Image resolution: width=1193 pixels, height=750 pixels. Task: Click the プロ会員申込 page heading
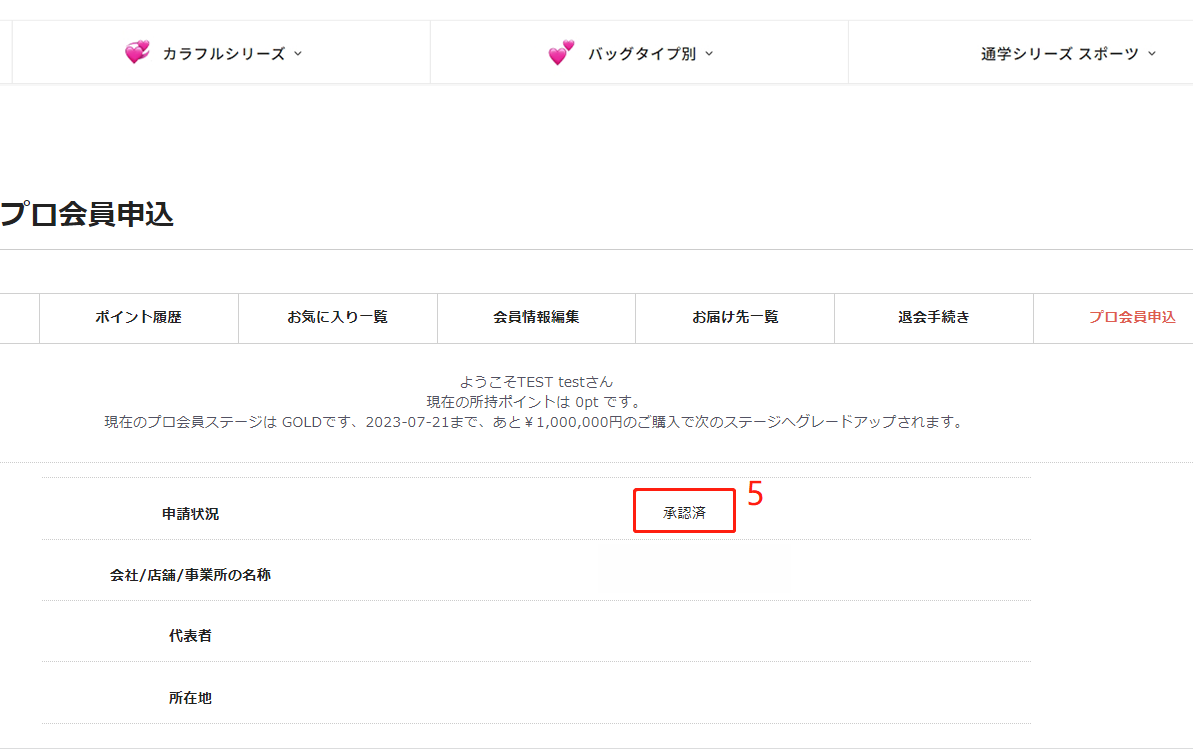87,214
